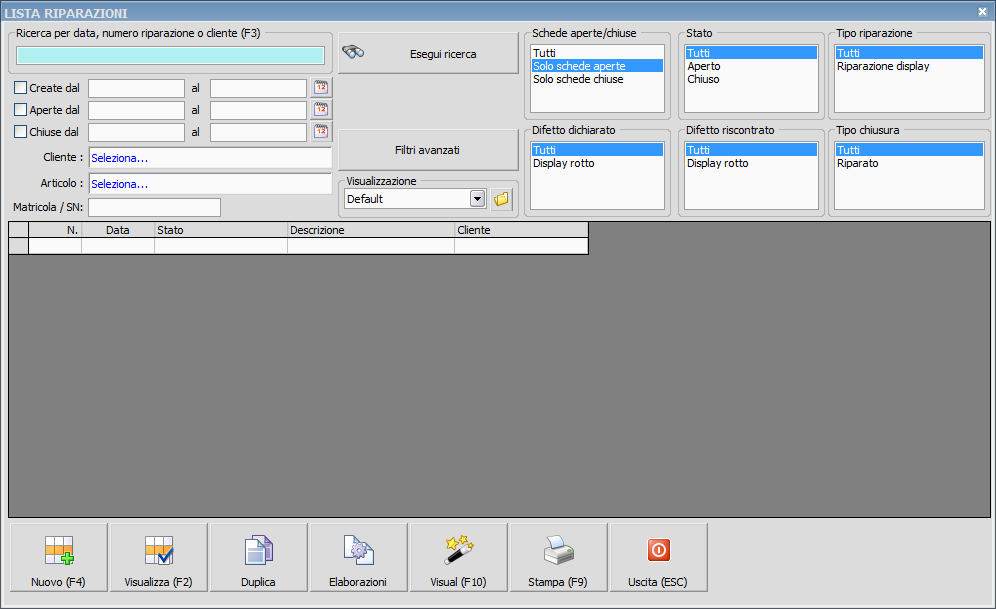The width and height of the screenshot is (996, 609).
Task: Open the calendar picker for Create dal dates
Action: pyautogui.click(x=320, y=87)
